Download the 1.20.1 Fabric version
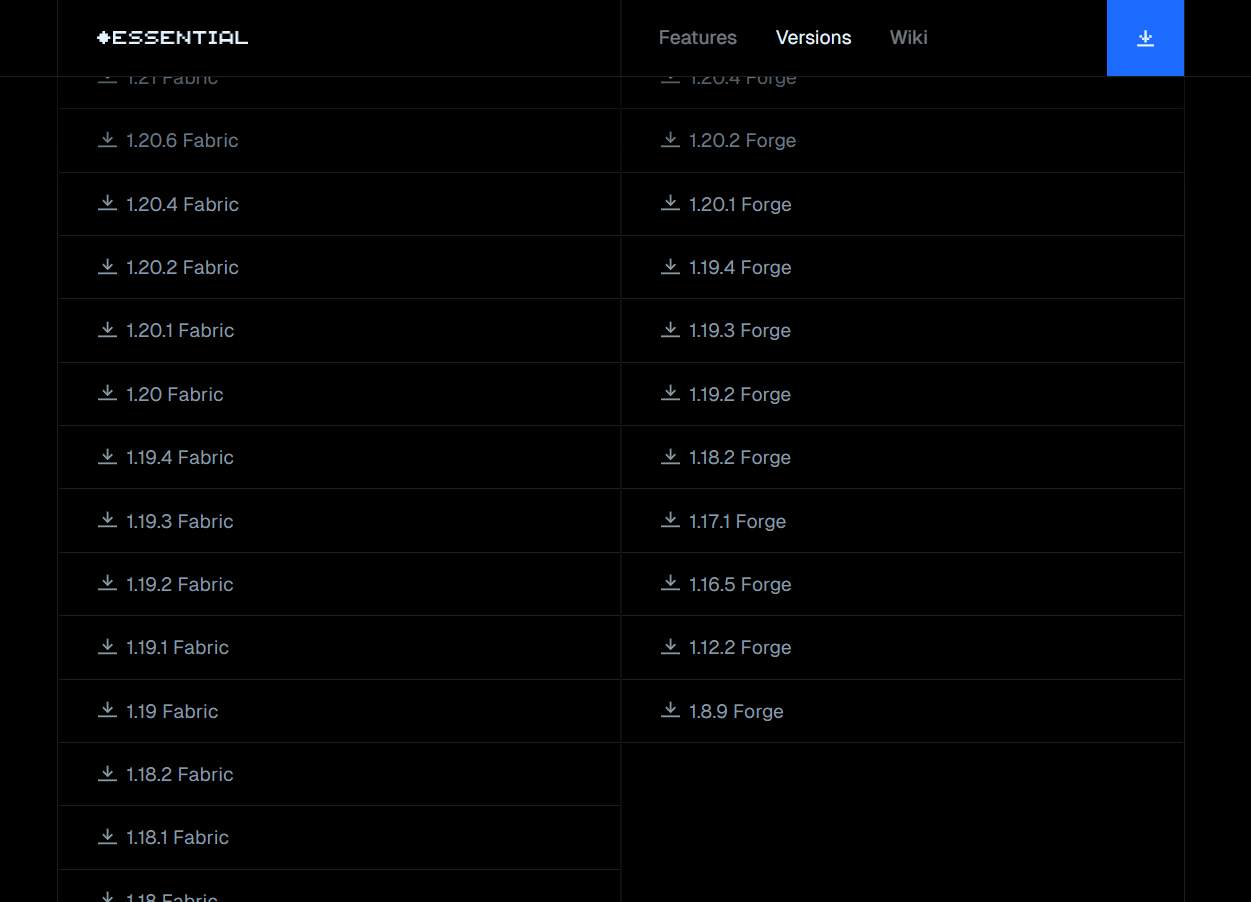The image size is (1251, 902). (x=180, y=331)
